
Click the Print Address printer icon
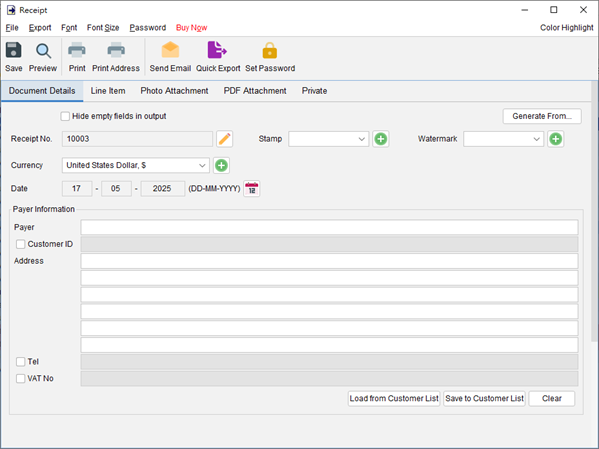pos(116,50)
